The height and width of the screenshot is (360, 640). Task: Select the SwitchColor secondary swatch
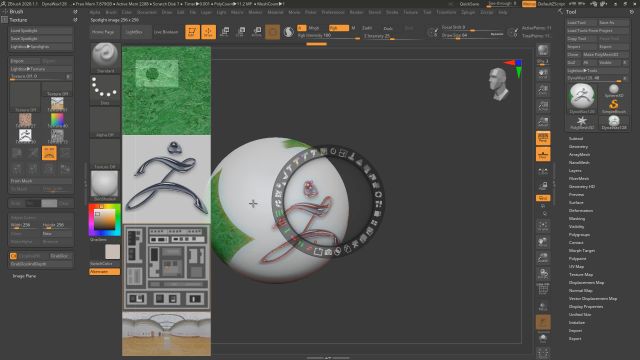112,252
